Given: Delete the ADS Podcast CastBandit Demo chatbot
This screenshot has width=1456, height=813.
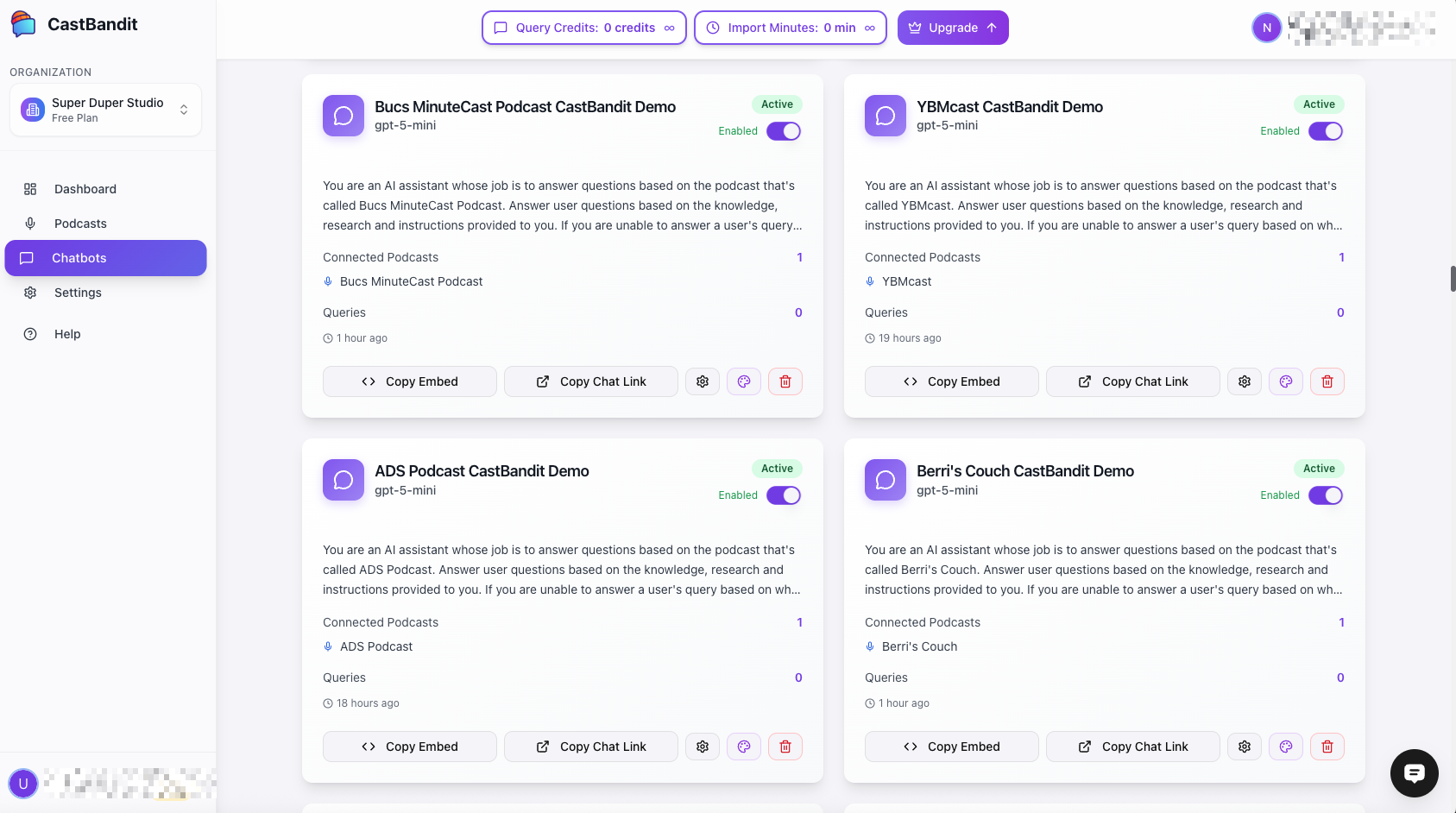Looking at the screenshot, I should [785, 747].
